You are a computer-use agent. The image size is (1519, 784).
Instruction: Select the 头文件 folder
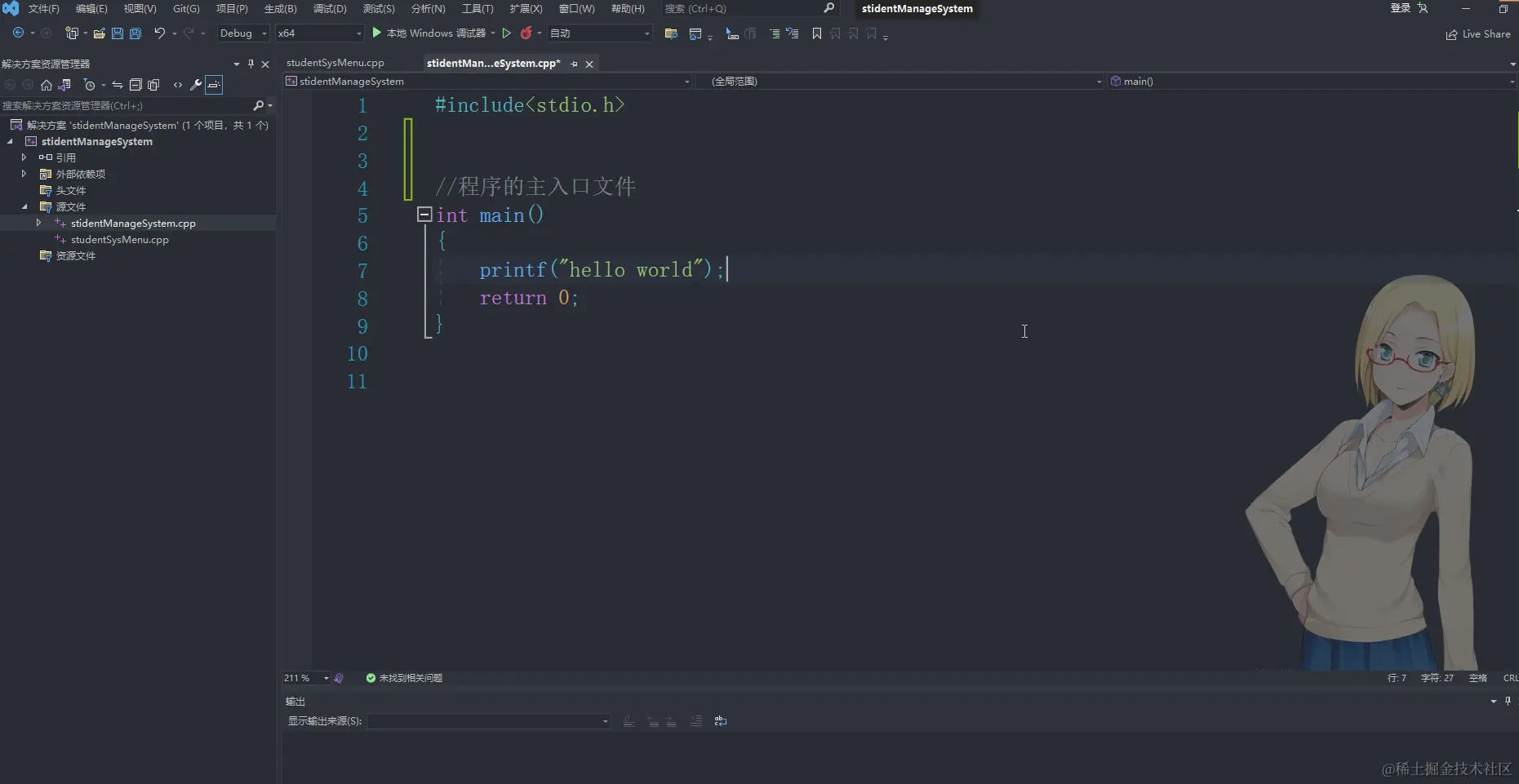coord(71,191)
